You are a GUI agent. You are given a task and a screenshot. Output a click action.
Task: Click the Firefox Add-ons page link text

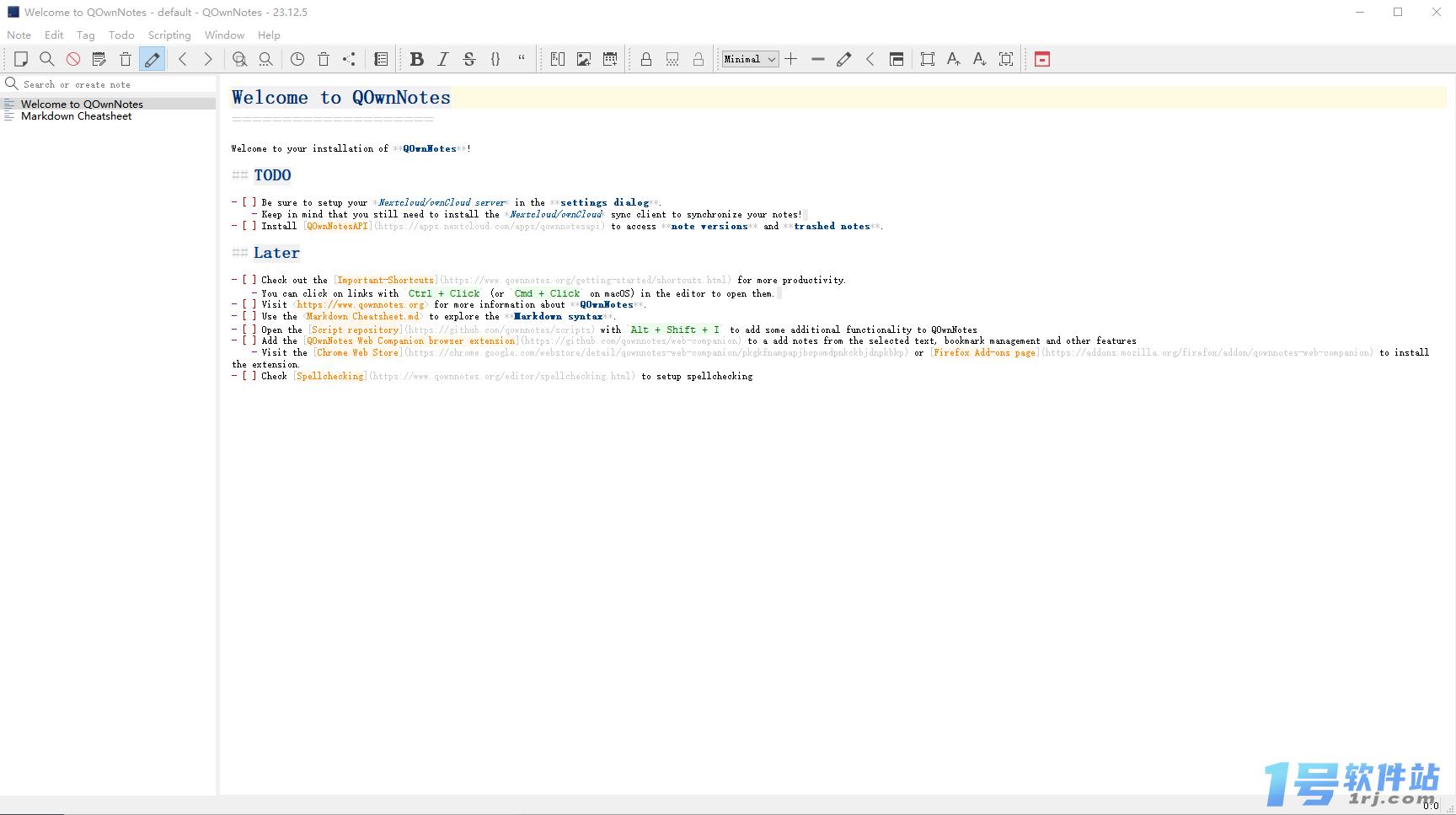[986, 352]
